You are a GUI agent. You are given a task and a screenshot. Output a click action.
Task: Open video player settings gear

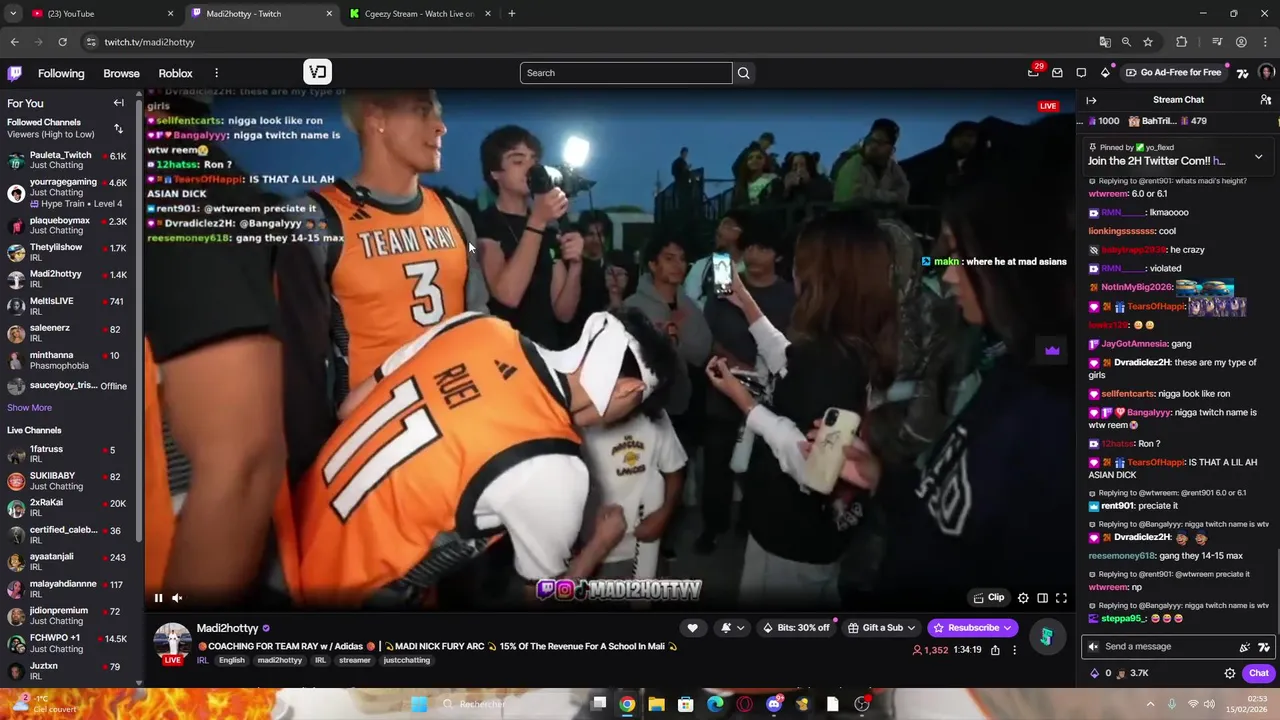(x=1023, y=598)
